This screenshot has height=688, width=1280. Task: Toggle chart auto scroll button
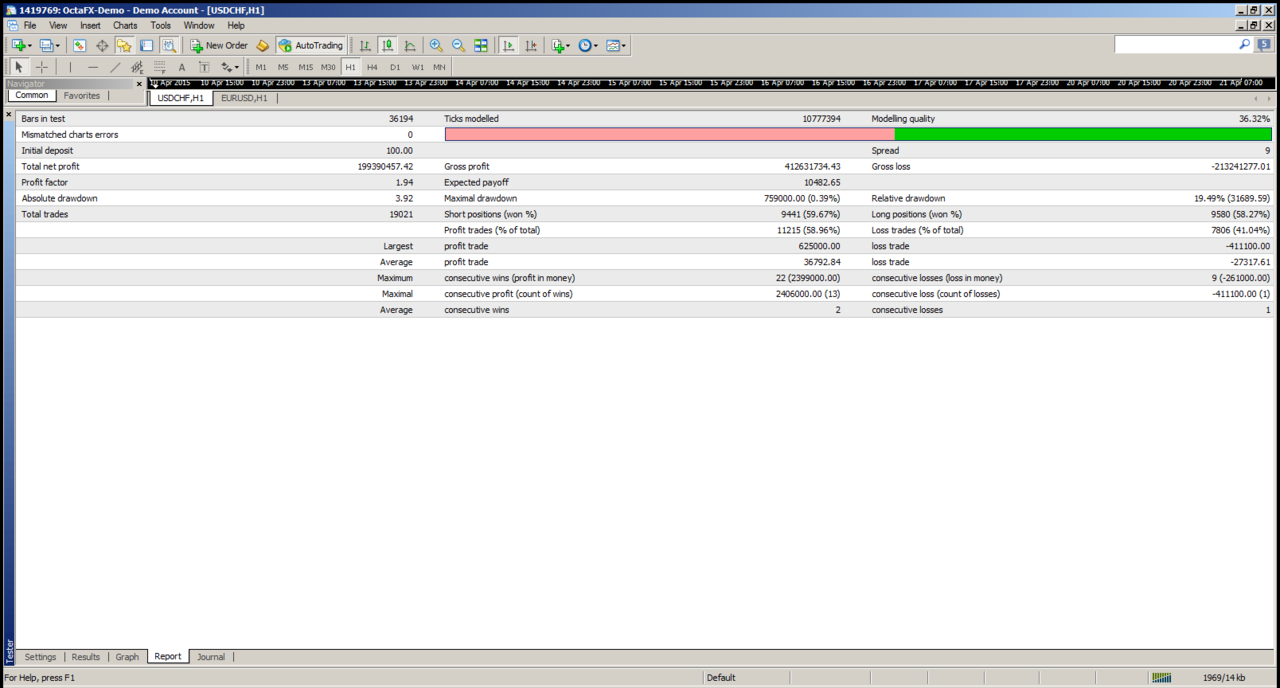[x=509, y=45]
